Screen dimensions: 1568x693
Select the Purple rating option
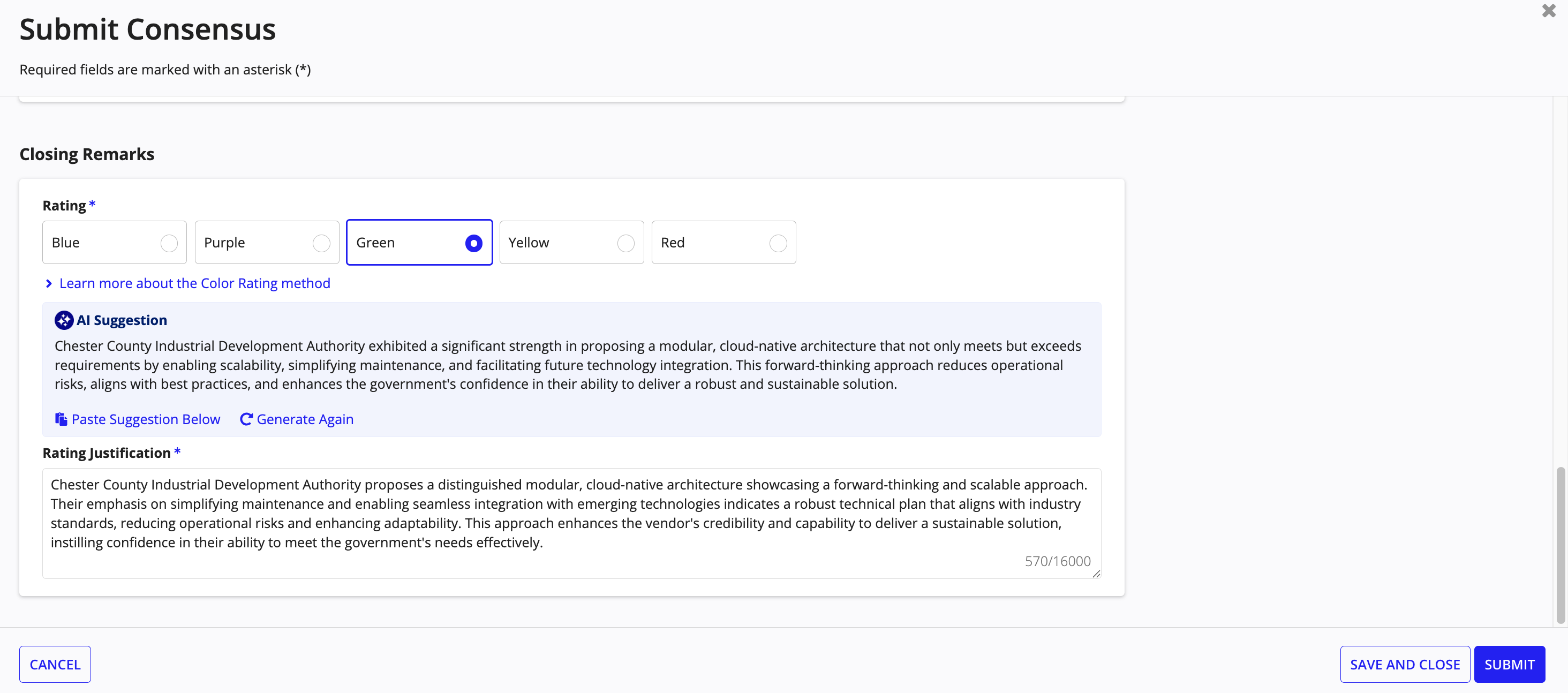[x=267, y=243]
